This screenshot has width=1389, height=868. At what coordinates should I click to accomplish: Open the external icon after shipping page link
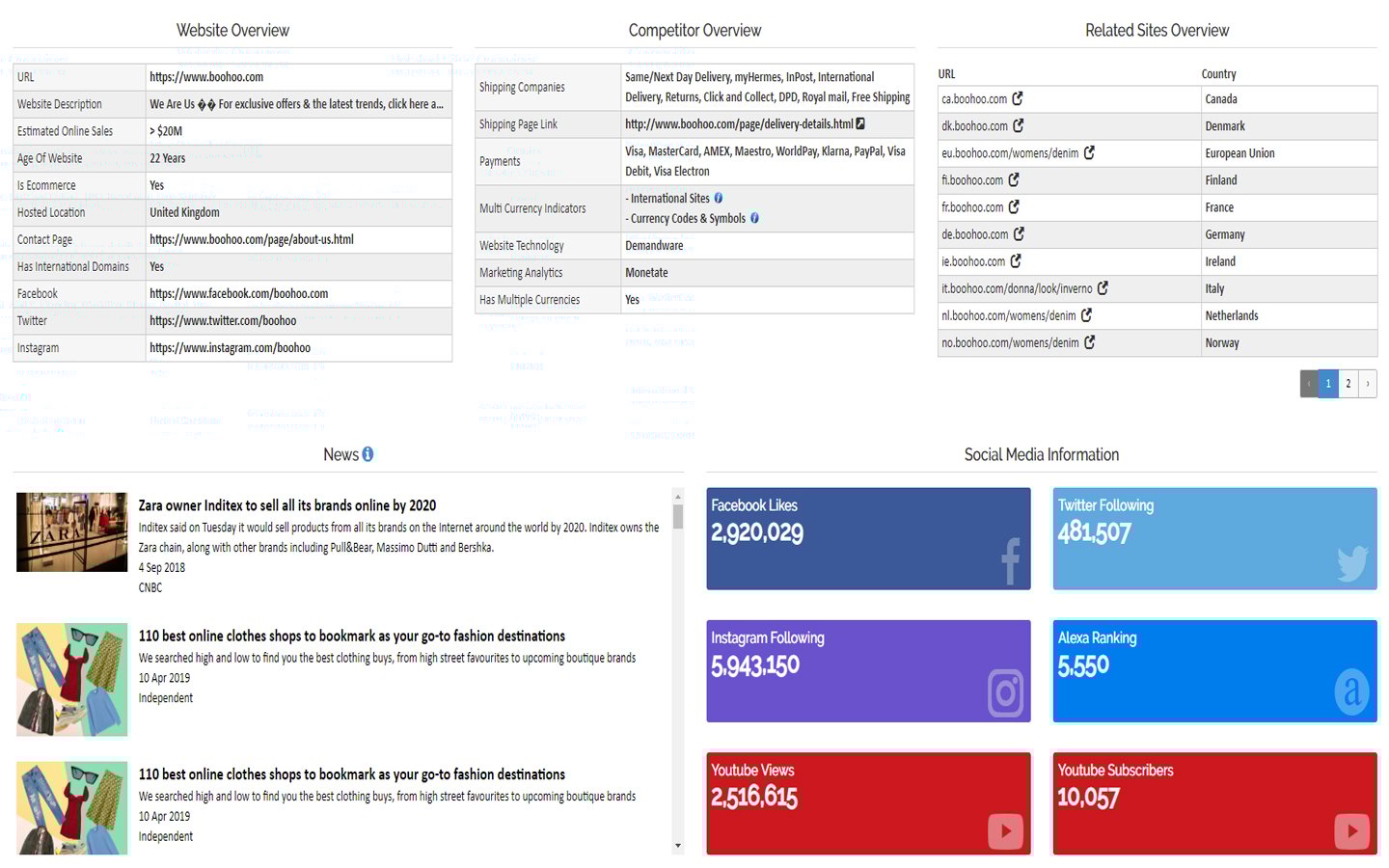coord(860,123)
